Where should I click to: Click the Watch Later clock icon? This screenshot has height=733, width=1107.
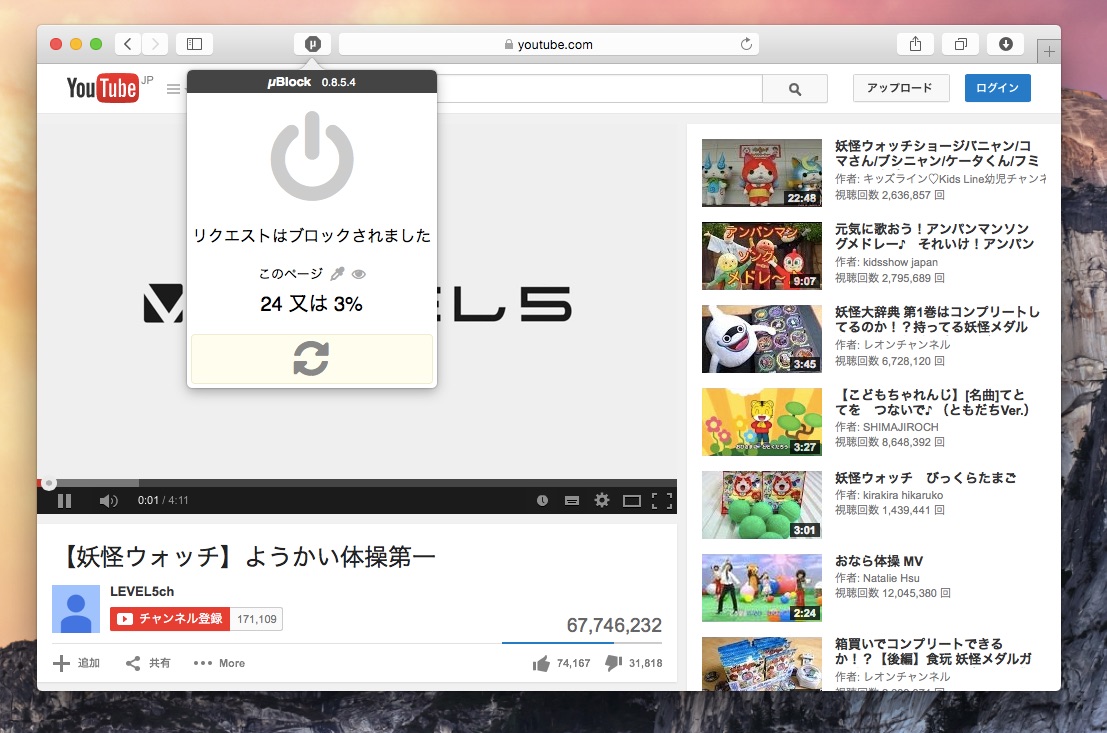tap(542, 501)
